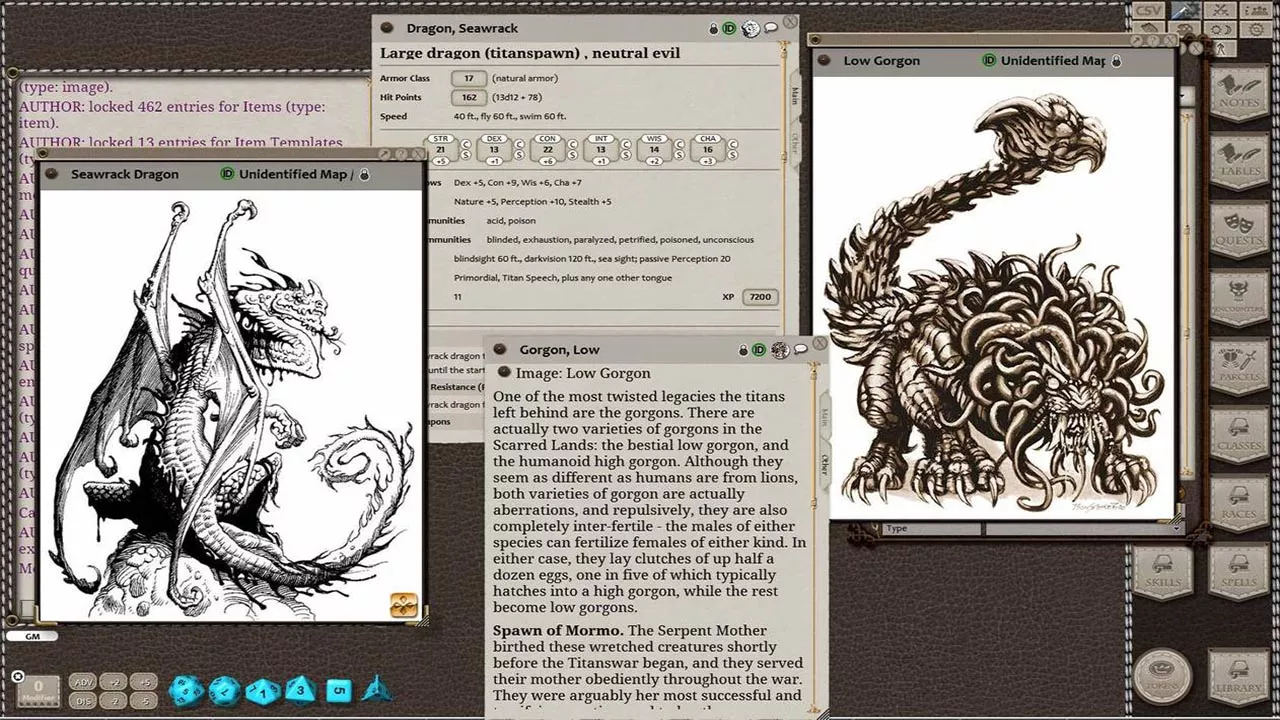Click the Armor Class value 17
This screenshot has width=1280, height=720.
[x=469, y=78]
